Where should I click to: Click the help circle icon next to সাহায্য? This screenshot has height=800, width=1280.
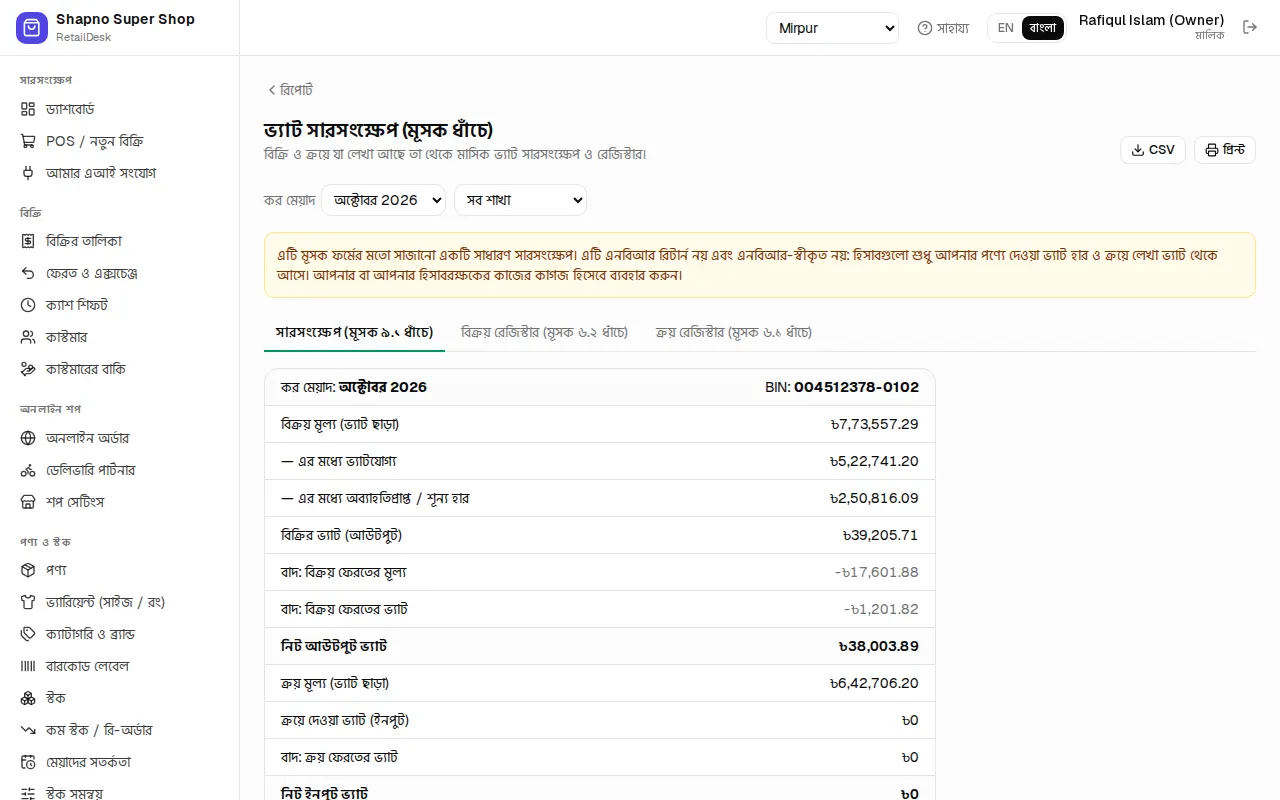point(925,28)
